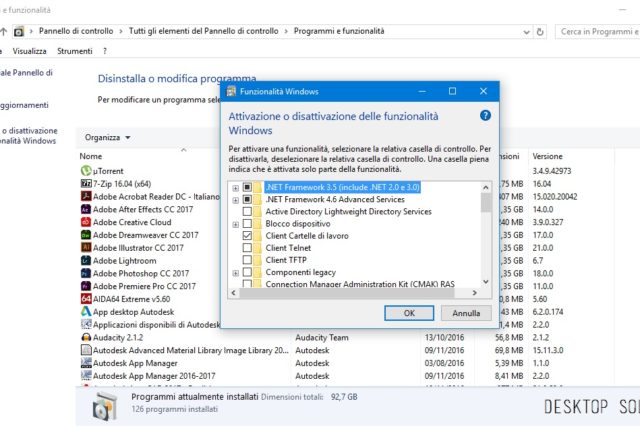
Task: Click the Adobe Creative Cloud icon
Action: (x=86, y=222)
